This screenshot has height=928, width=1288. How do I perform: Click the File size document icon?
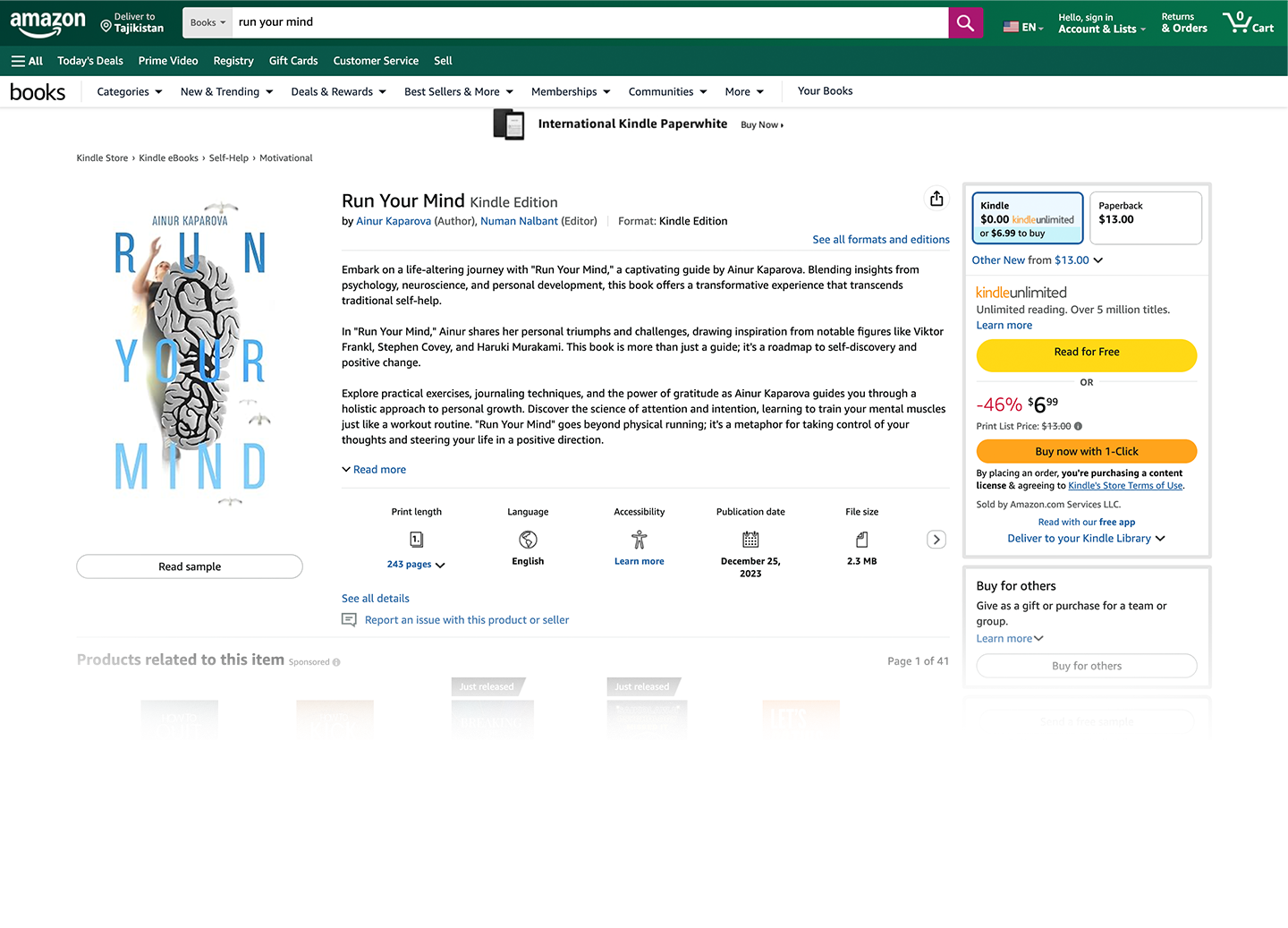(862, 540)
